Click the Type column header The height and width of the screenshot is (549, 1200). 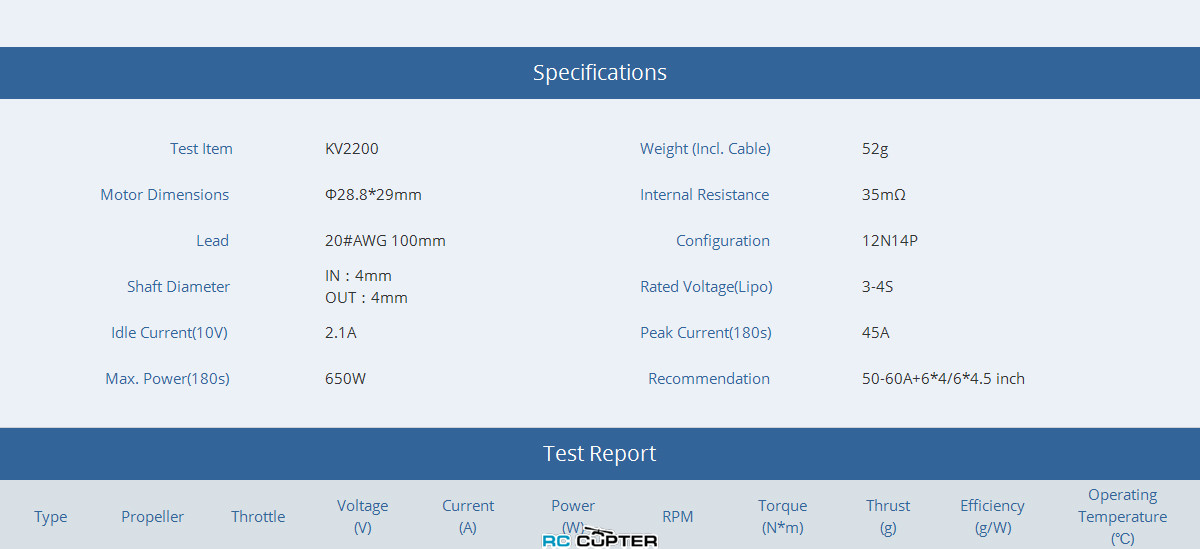click(51, 517)
